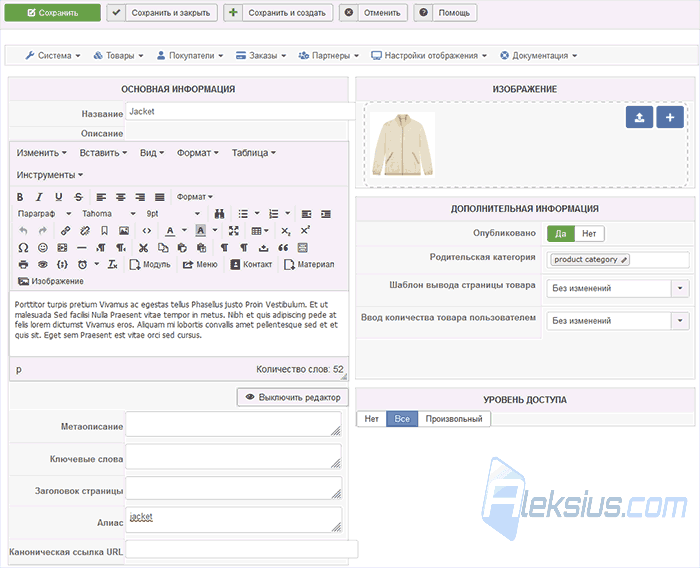Align text to the left
This screenshot has height=568, width=700.
(x=101, y=197)
